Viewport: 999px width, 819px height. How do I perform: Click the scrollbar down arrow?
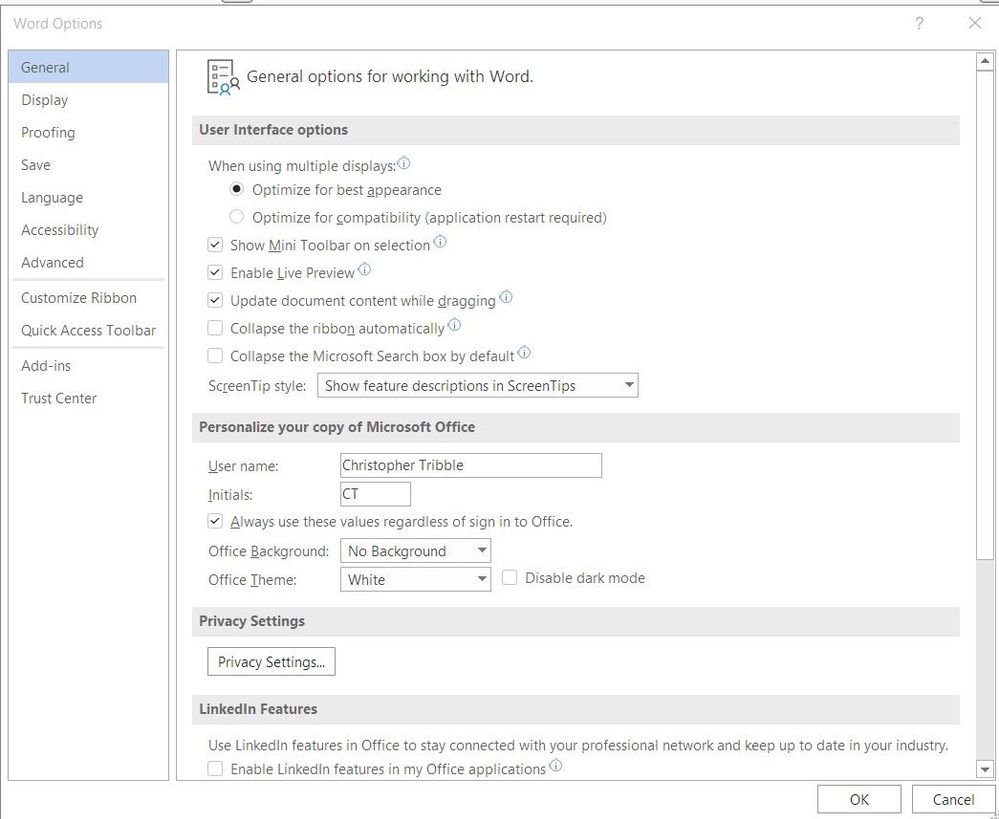click(985, 769)
